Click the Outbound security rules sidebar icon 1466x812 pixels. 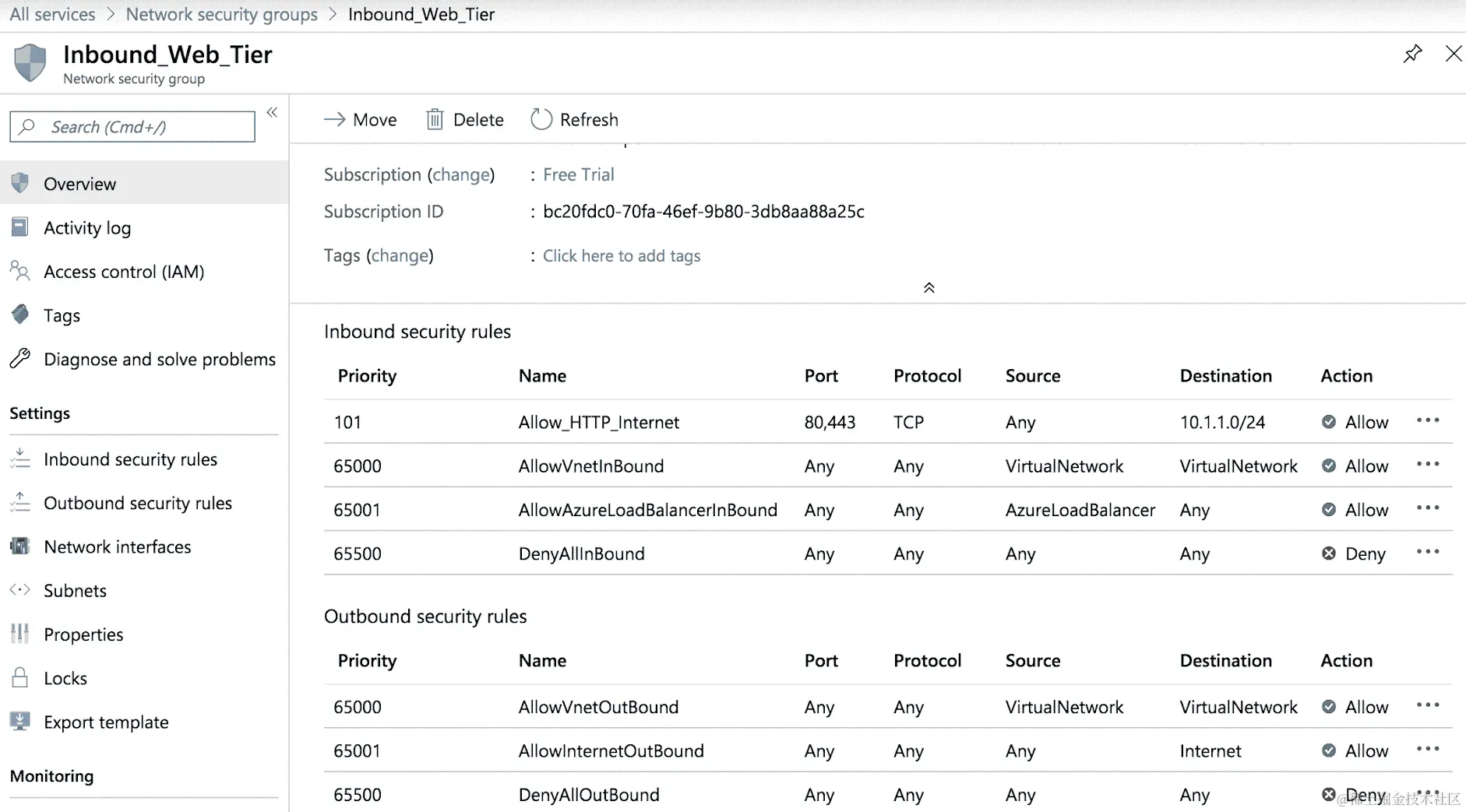(20, 502)
